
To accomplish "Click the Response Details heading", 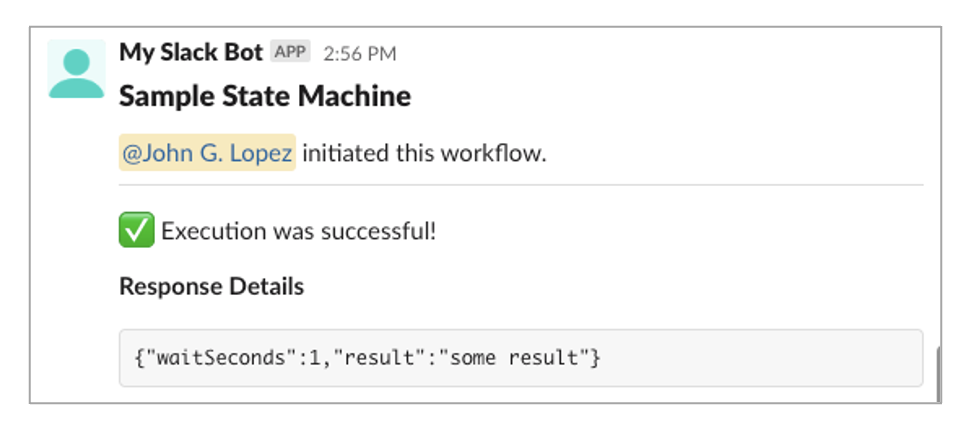I will click(211, 287).
